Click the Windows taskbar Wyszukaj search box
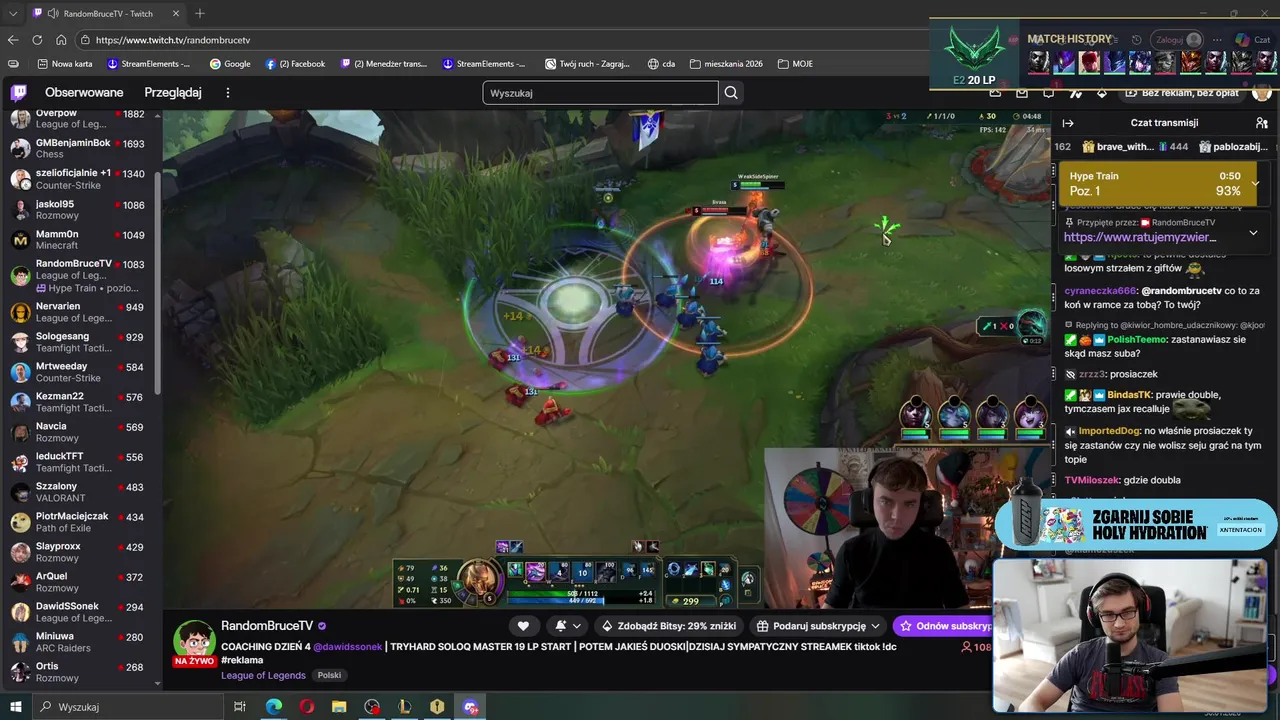Screen dimensions: 1280x720 coord(127,707)
